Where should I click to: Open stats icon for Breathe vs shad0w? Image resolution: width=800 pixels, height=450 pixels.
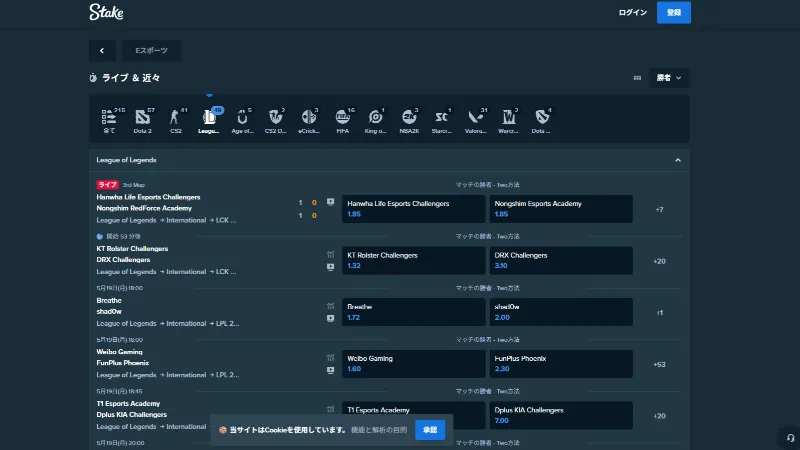tap(331, 306)
